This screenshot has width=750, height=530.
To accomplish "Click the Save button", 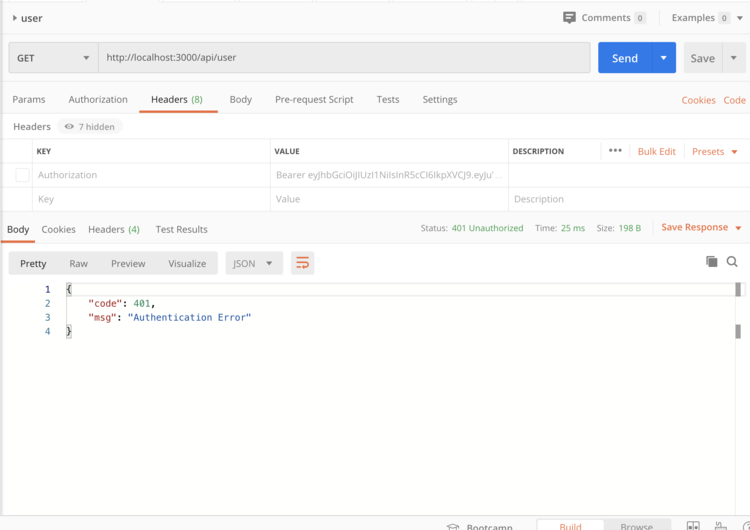I will click(x=703, y=58).
